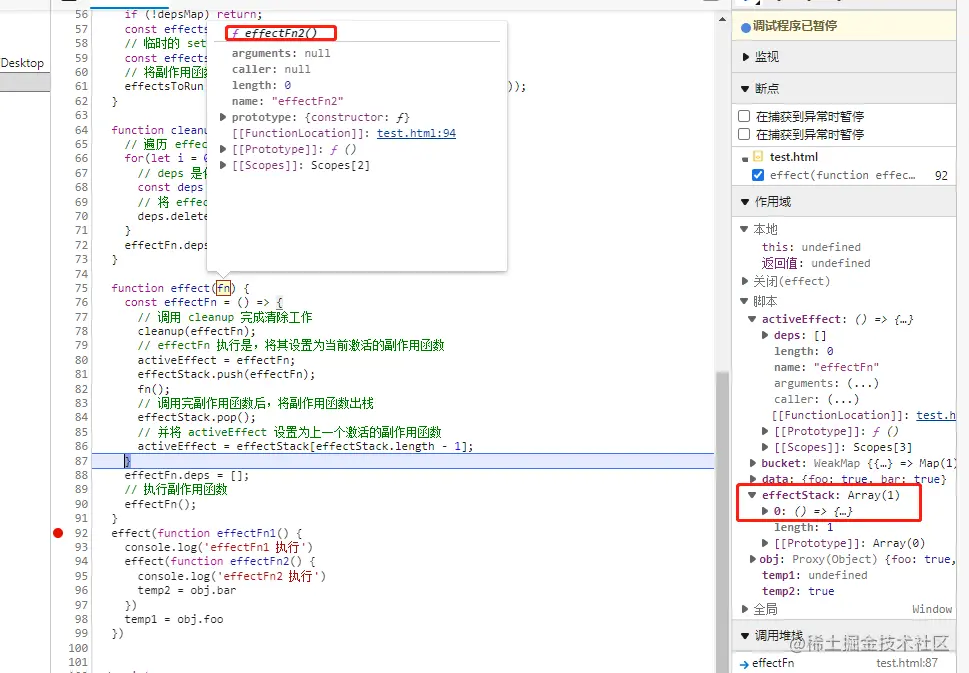Image resolution: width=969 pixels, height=673 pixels.
Task: Click line number 75 in the gutter
Action: click(82, 288)
